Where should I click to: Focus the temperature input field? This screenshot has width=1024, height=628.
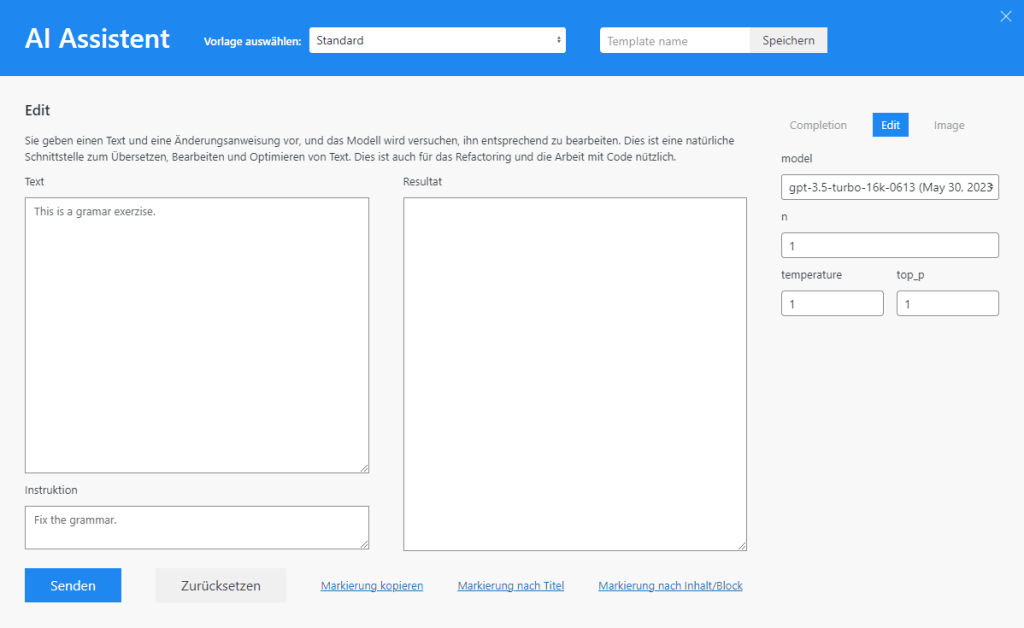point(832,304)
